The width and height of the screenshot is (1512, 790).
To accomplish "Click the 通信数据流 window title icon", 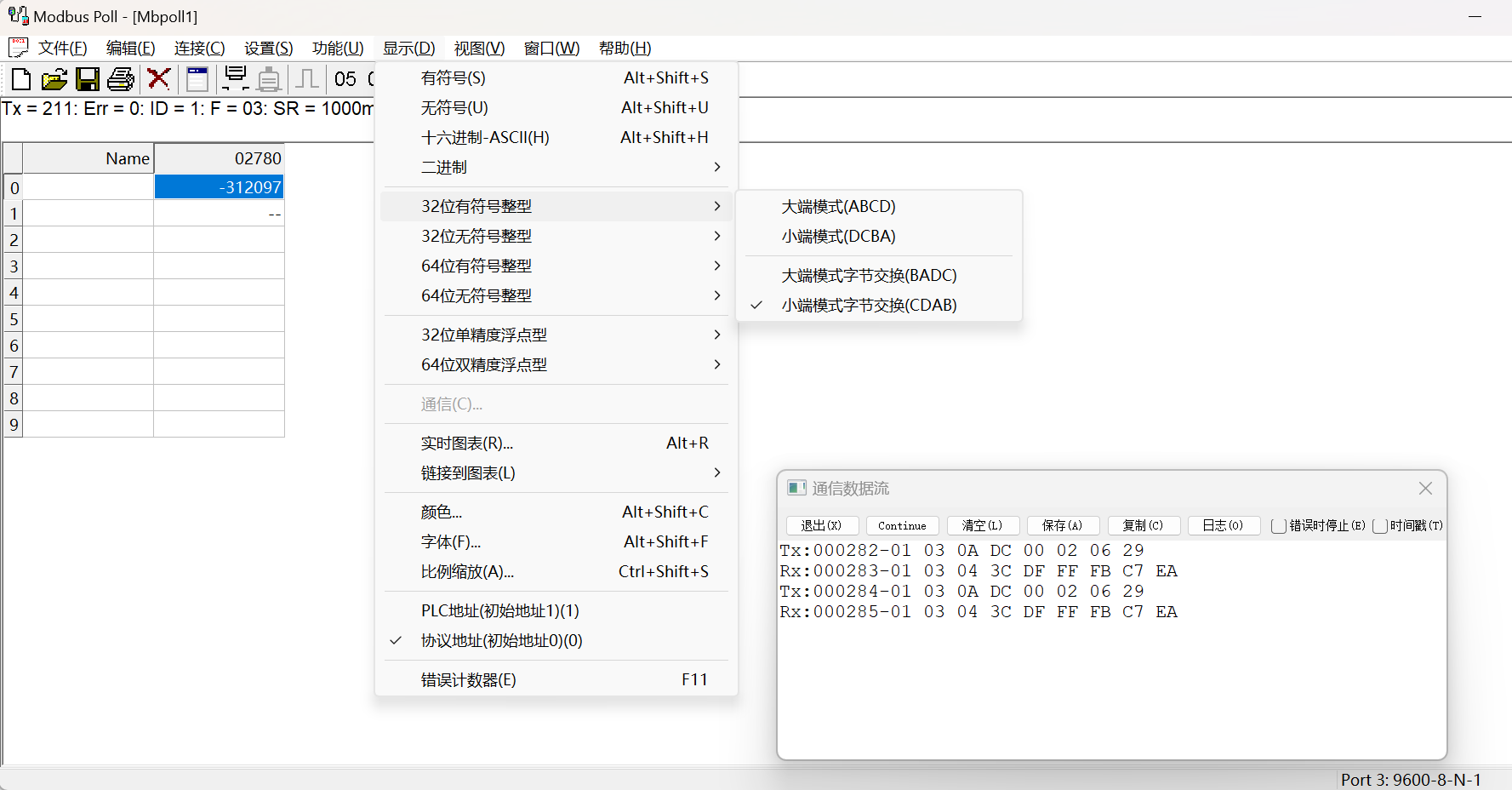I will [x=796, y=488].
